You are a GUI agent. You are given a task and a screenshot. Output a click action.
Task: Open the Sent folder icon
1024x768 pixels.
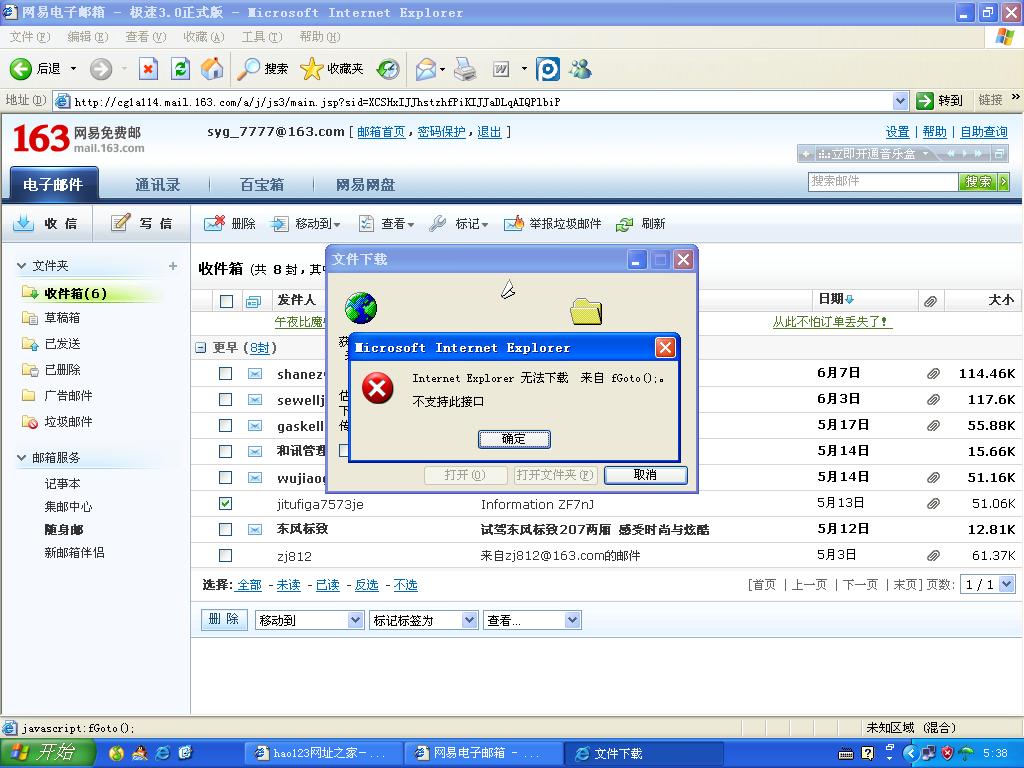[x=30, y=344]
